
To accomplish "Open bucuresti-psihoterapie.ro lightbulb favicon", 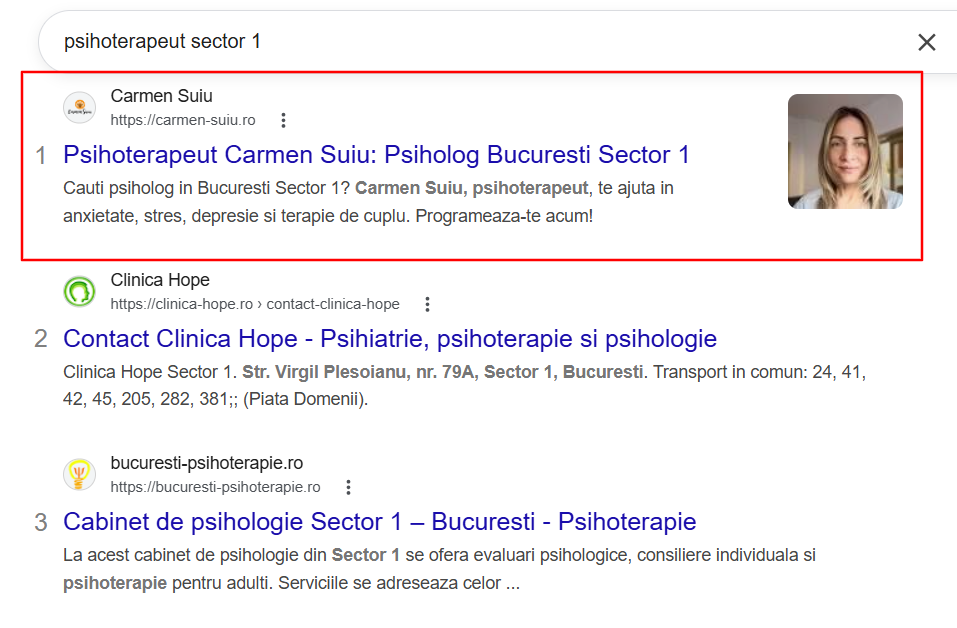I will pyautogui.click(x=79, y=475).
